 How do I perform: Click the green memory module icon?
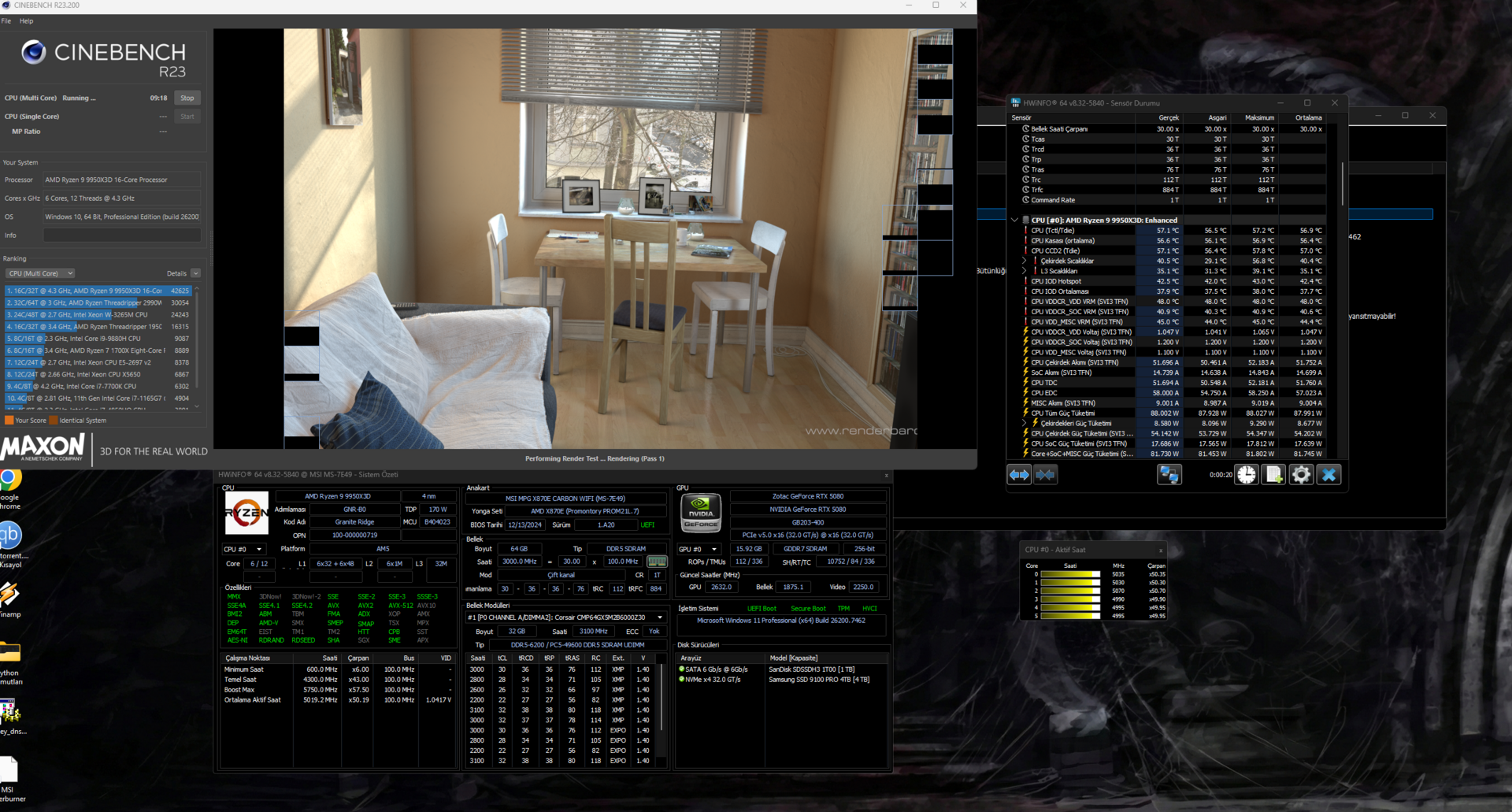tap(657, 562)
